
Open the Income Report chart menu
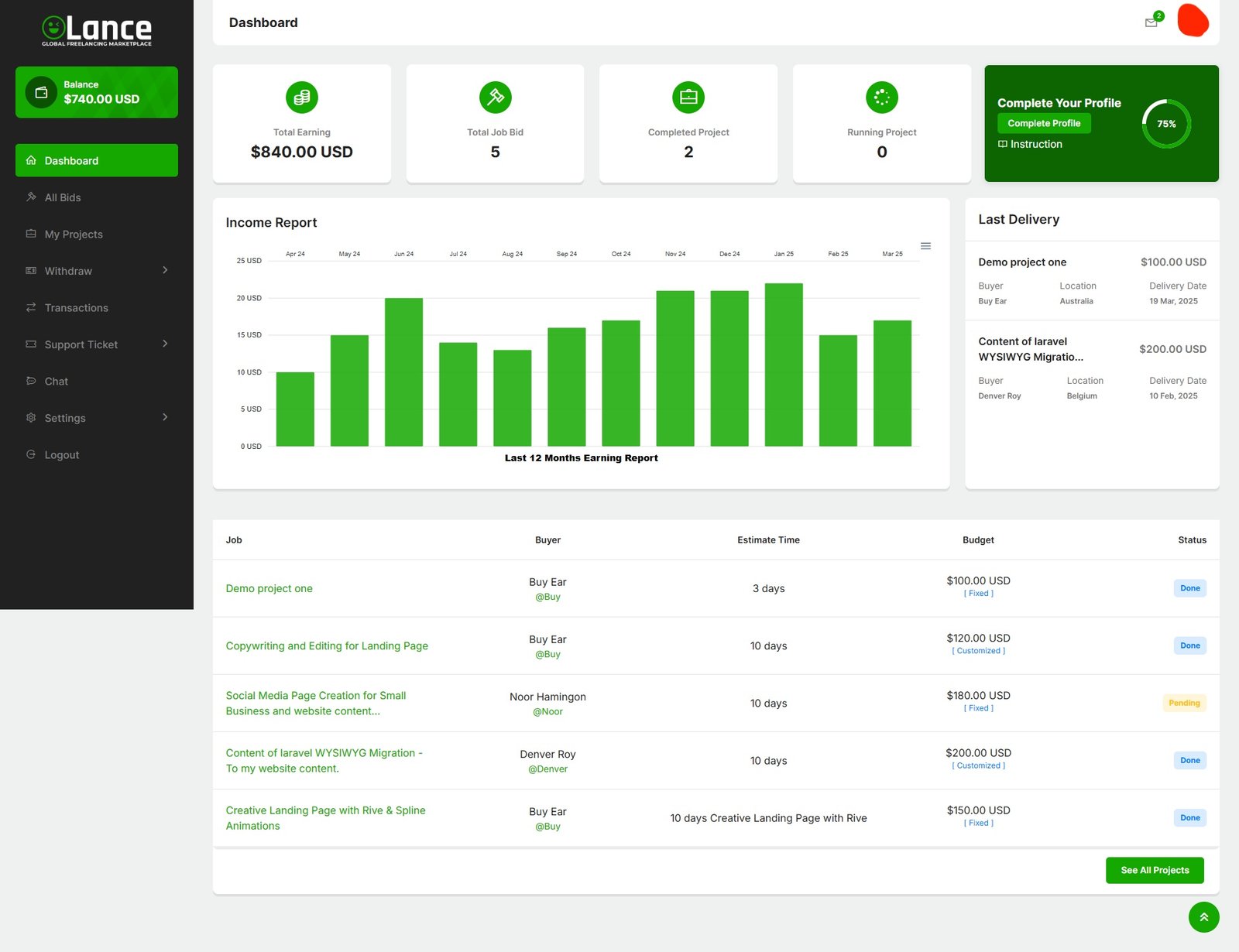[925, 246]
